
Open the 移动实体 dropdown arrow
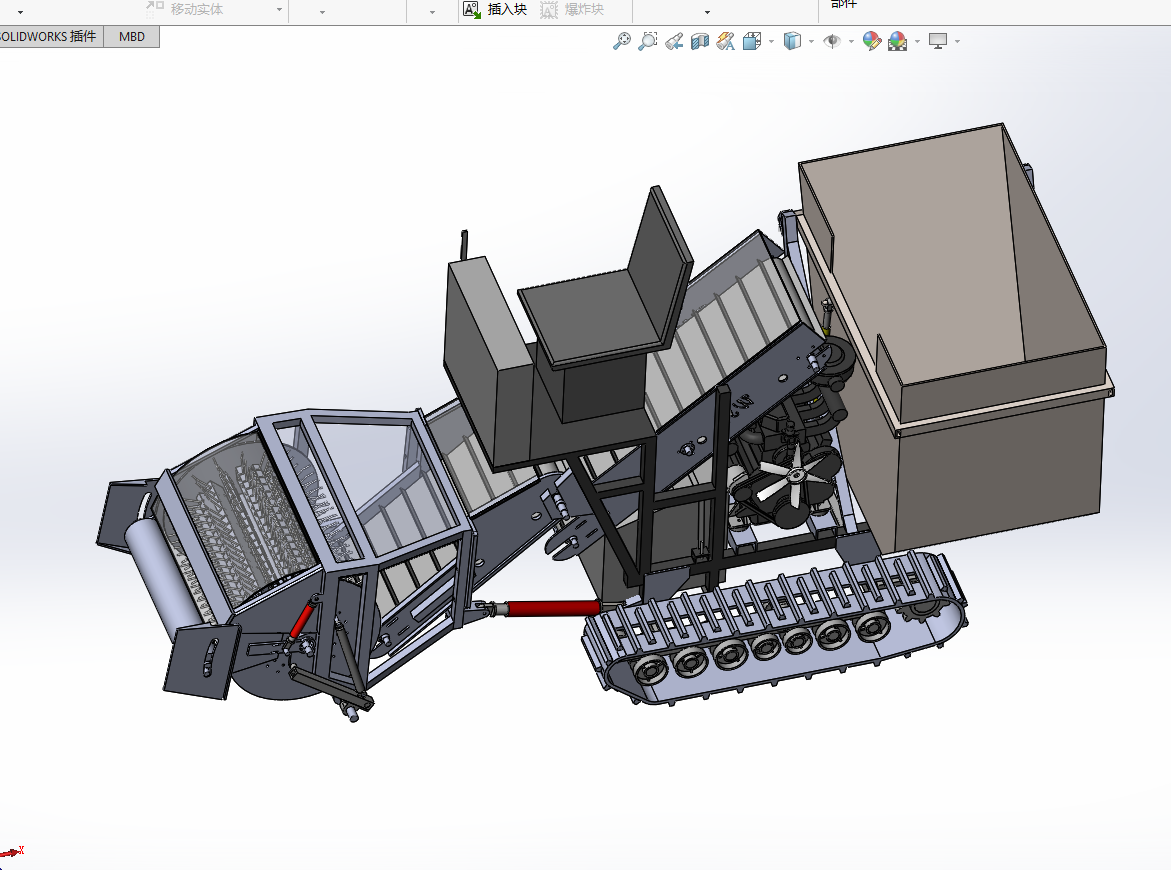click(x=279, y=10)
